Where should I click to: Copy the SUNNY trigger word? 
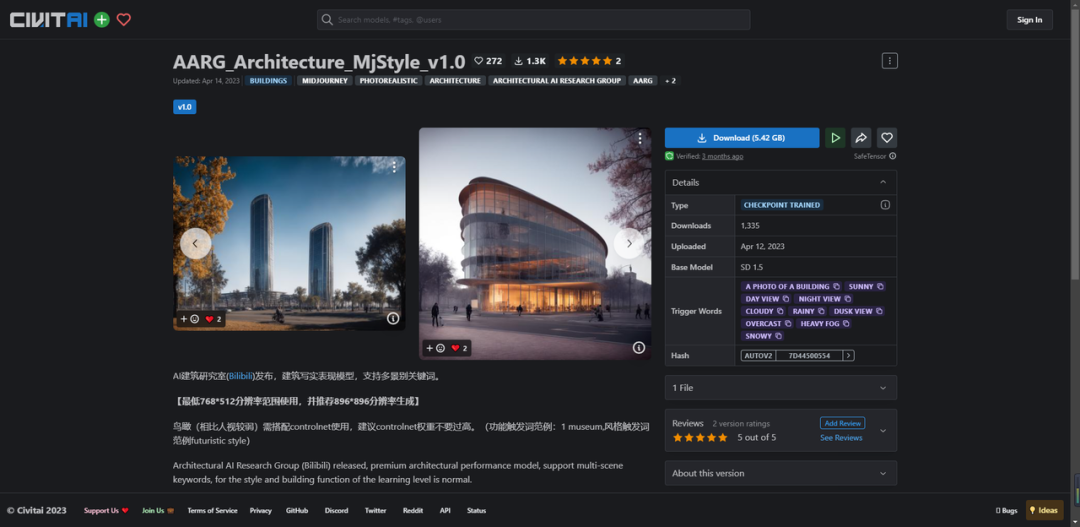[x=880, y=287]
